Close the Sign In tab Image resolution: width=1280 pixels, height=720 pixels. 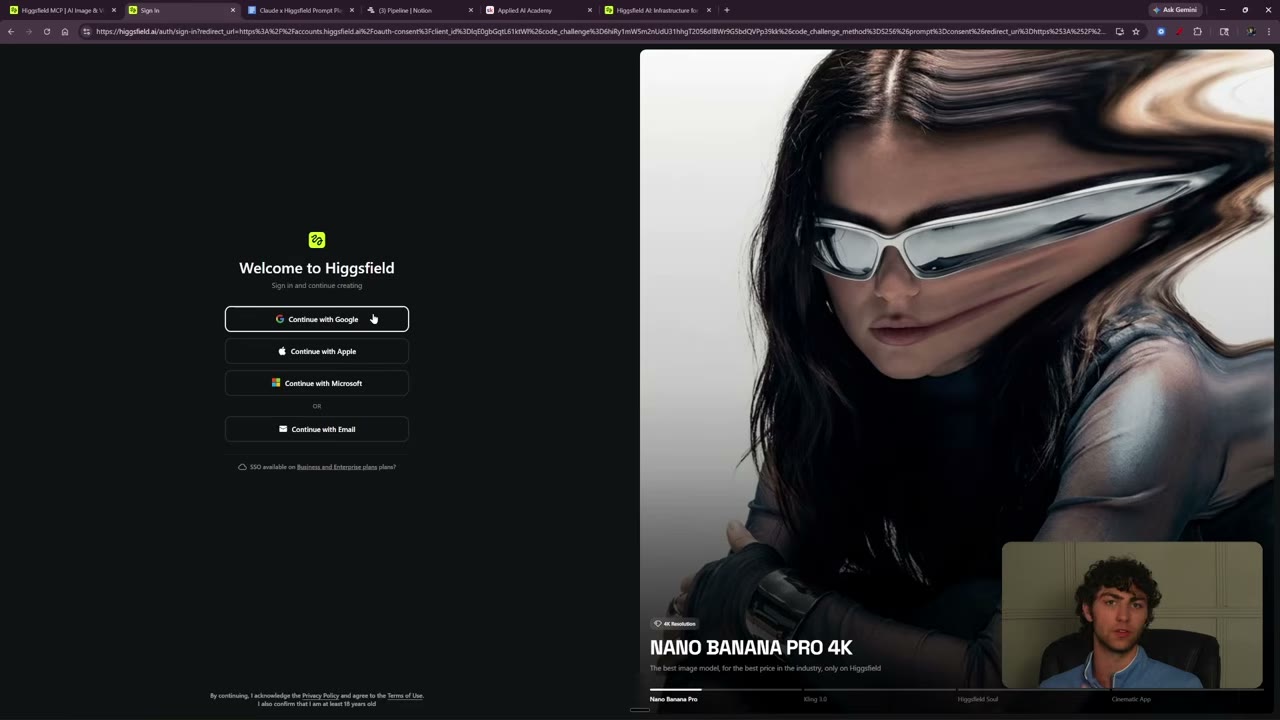pyautogui.click(x=233, y=10)
